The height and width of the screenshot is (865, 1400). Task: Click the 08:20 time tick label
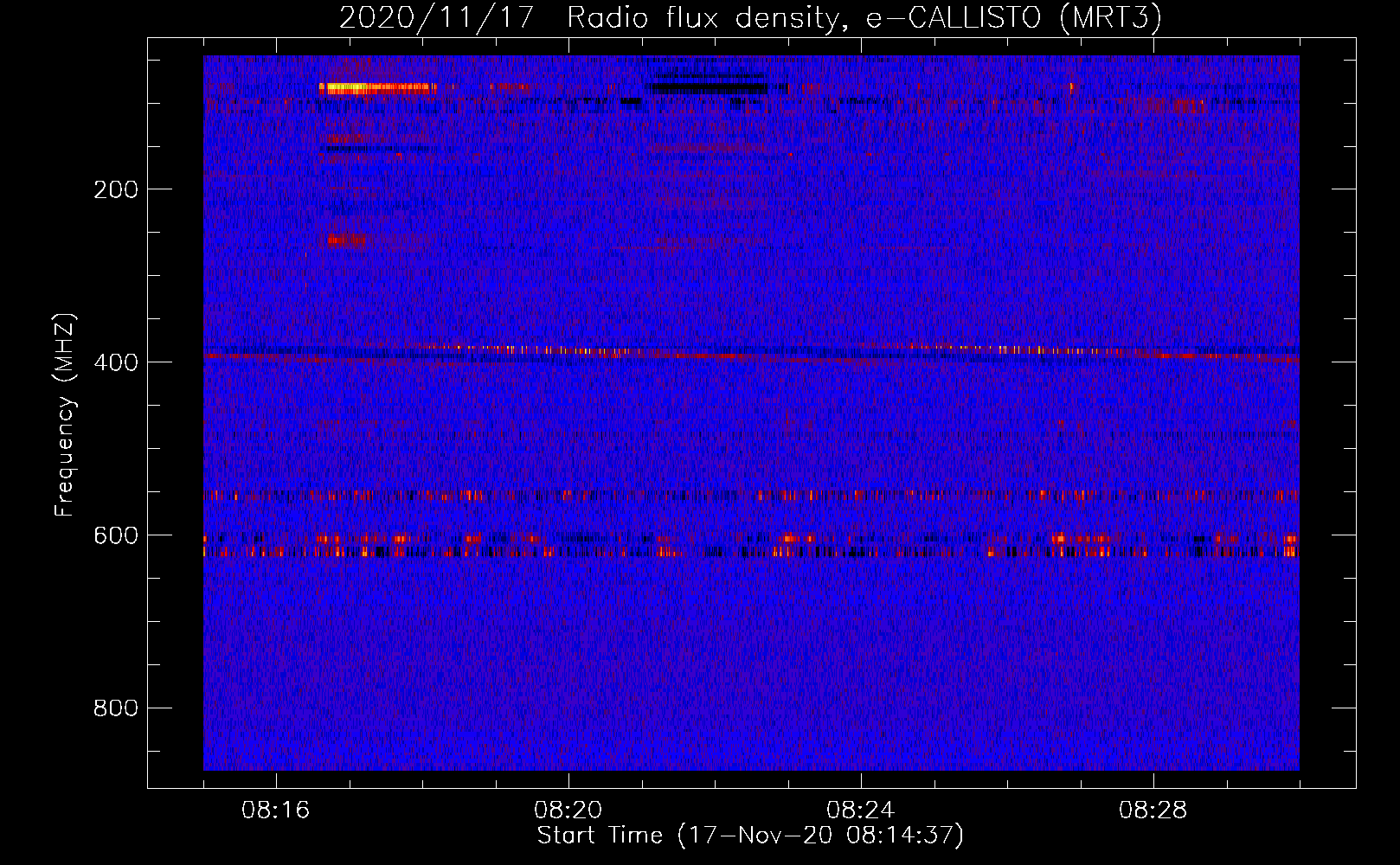click(568, 811)
